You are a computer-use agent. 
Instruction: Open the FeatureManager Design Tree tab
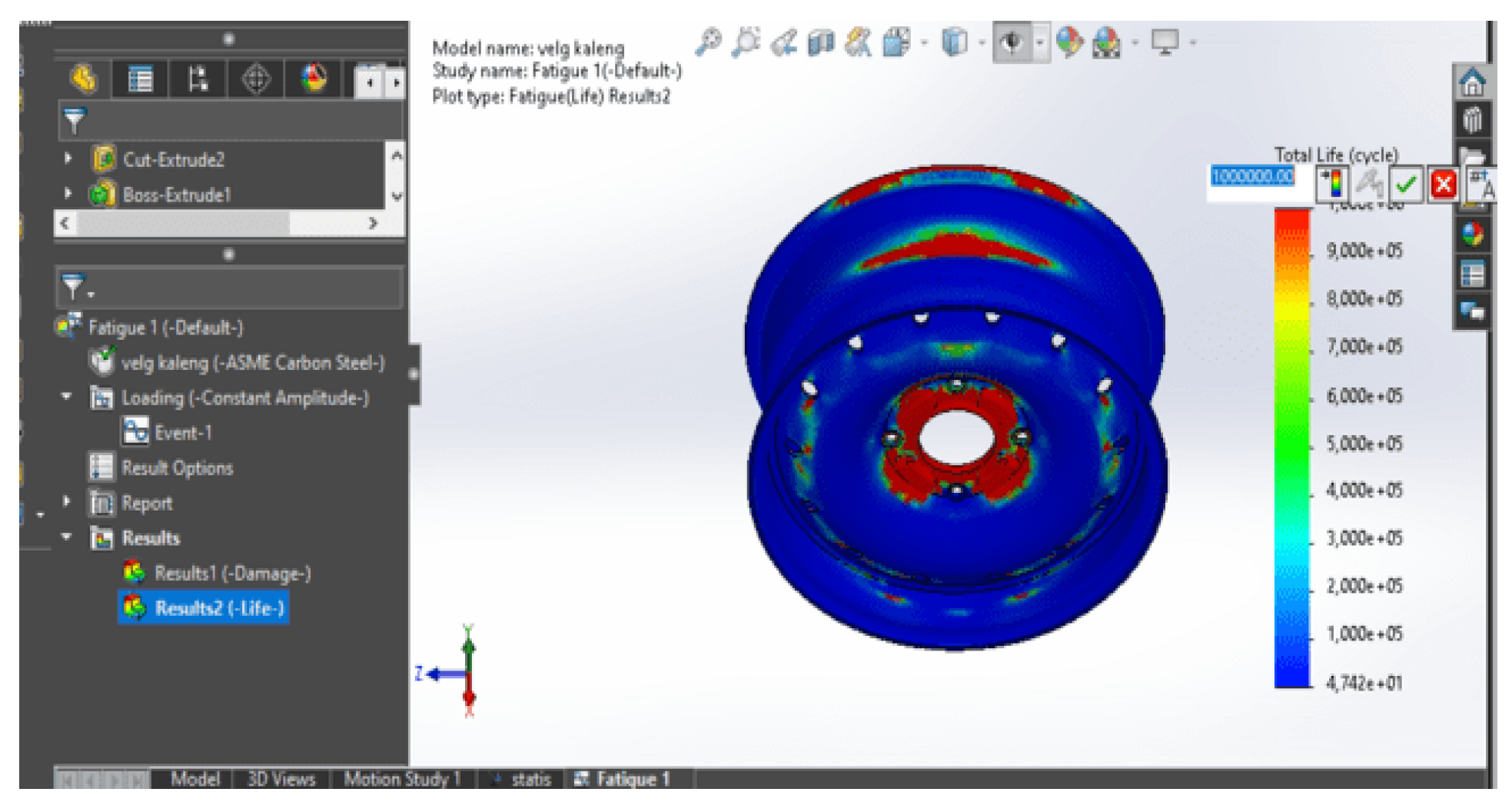[84, 79]
